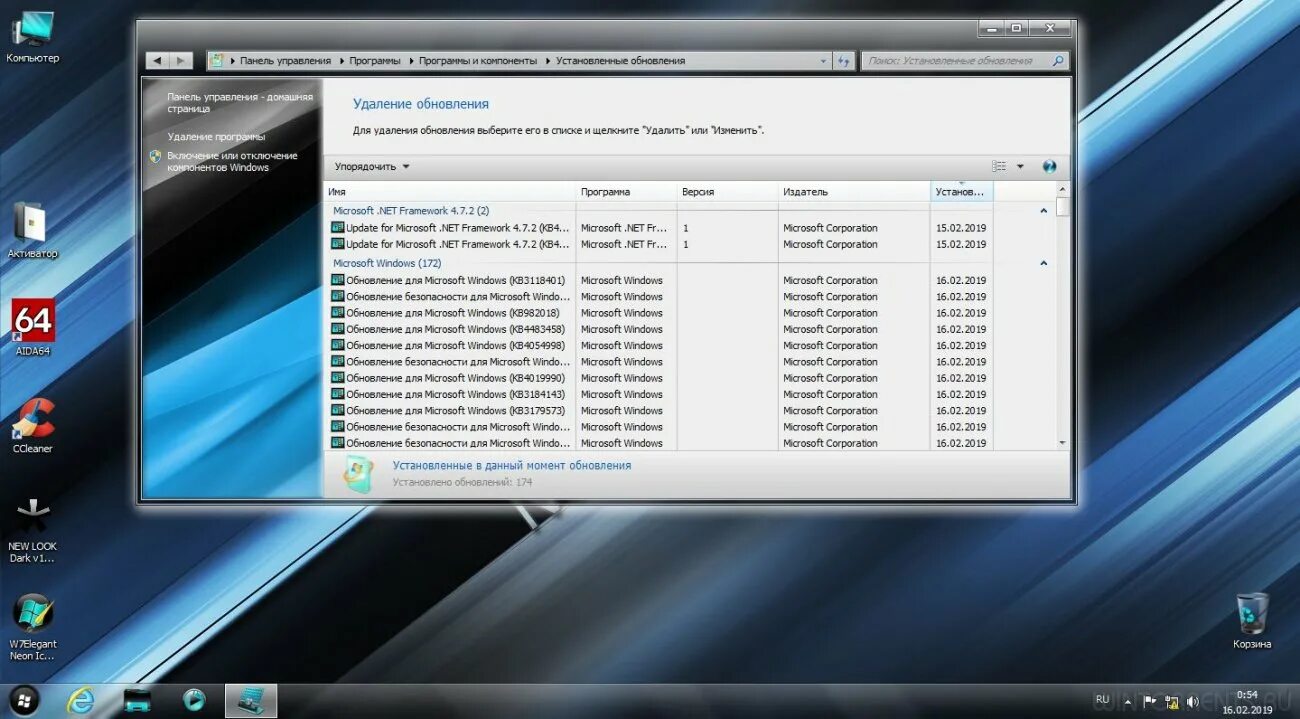Select update row KB4019990
Screen dimensions: 1300x719
660,378
